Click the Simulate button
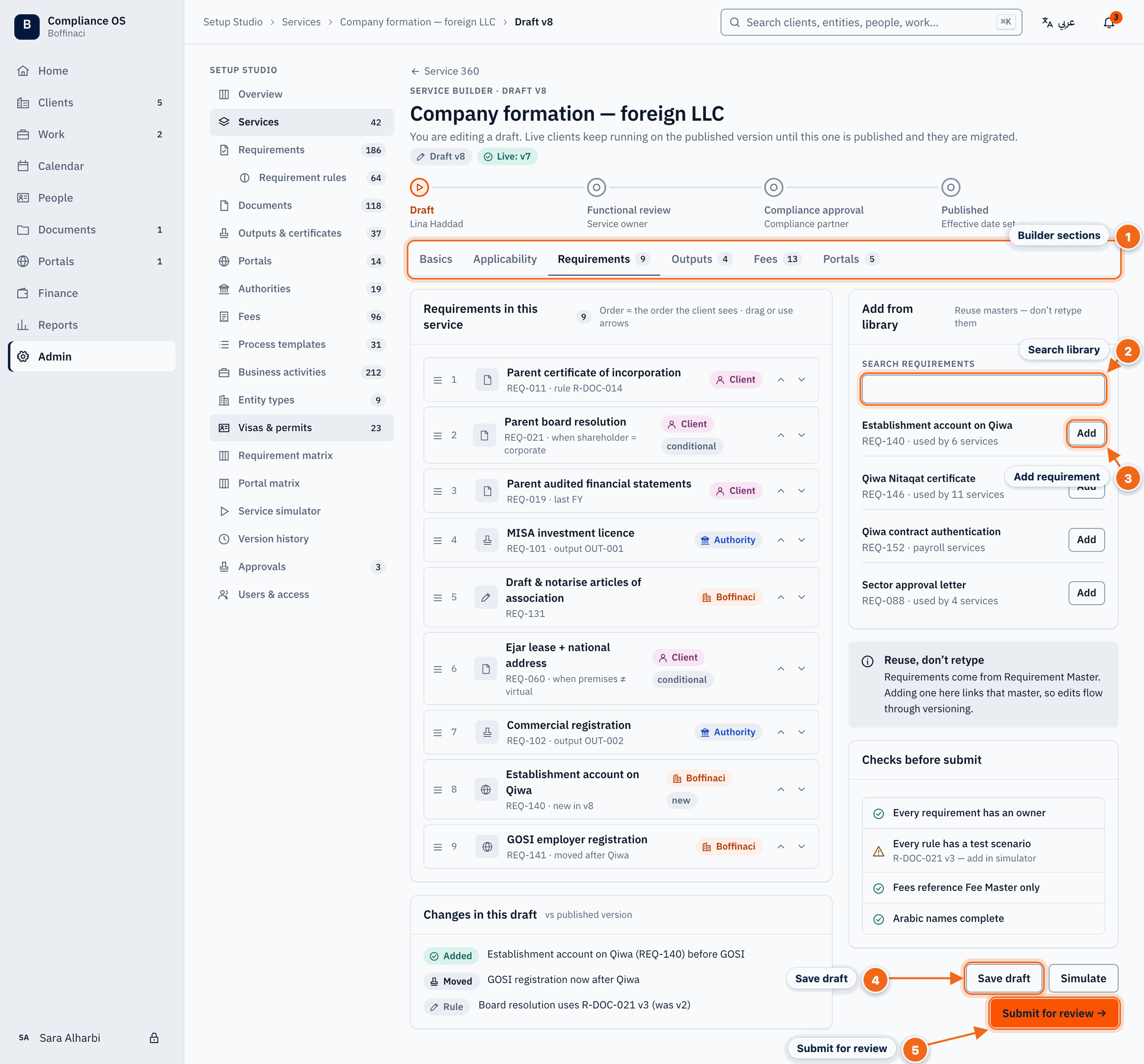The width and height of the screenshot is (1144, 1064). tap(1083, 978)
